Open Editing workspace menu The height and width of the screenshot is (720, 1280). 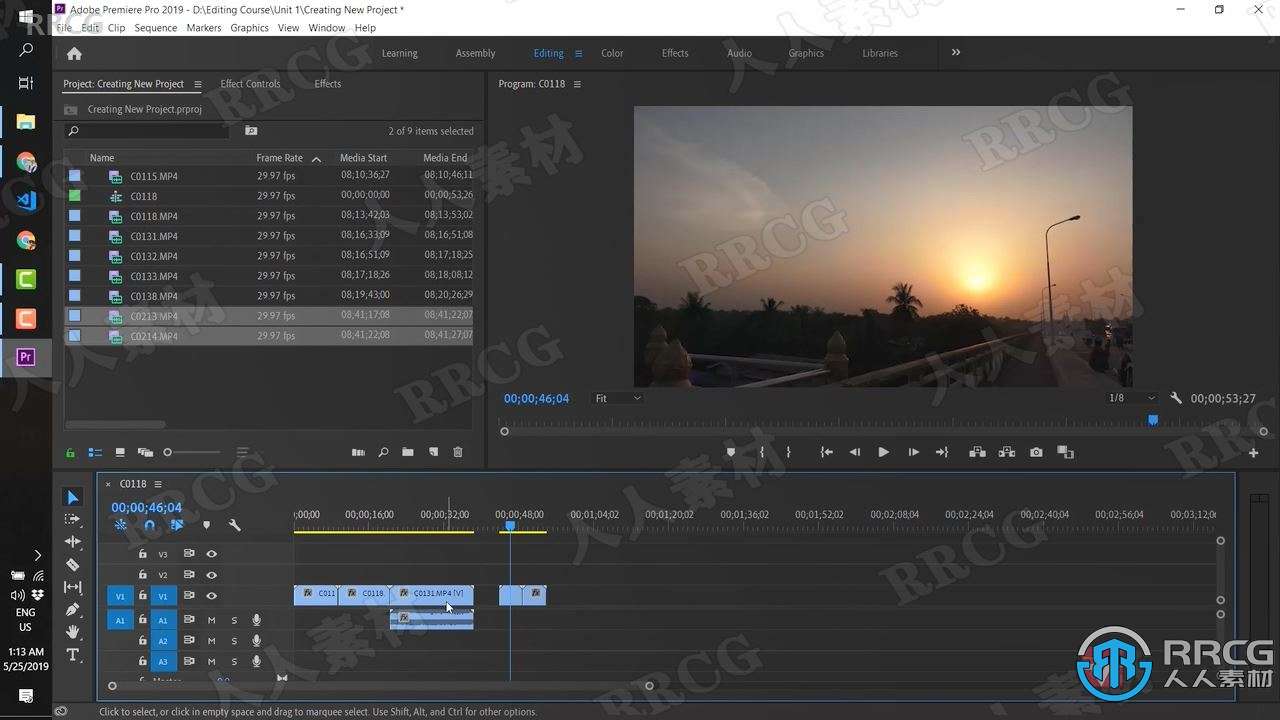click(577, 53)
